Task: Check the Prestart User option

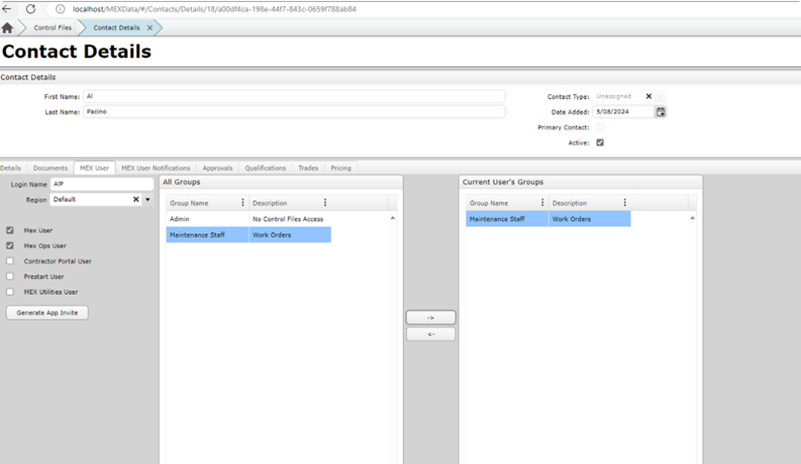Action: click(x=10, y=276)
